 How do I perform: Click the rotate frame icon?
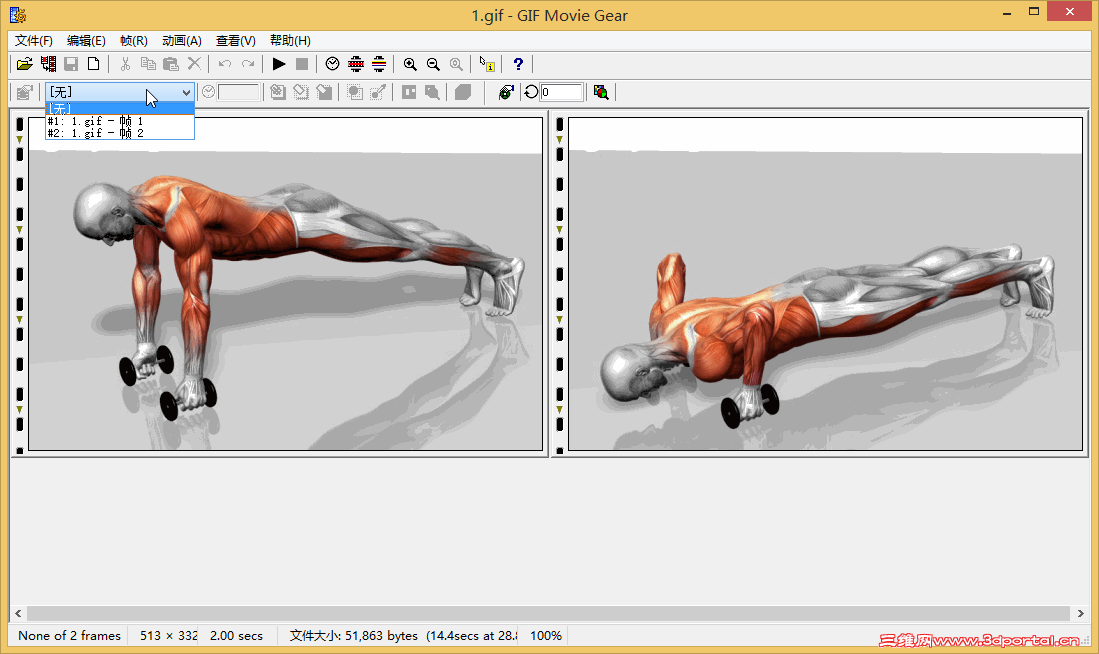click(x=301, y=93)
